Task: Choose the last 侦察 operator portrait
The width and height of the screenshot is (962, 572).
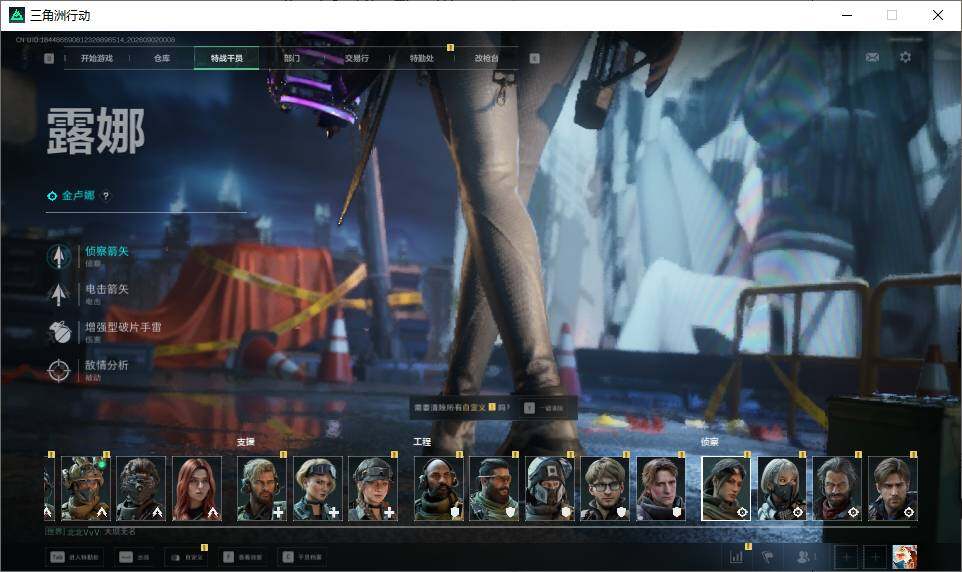Action: pos(893,489)
